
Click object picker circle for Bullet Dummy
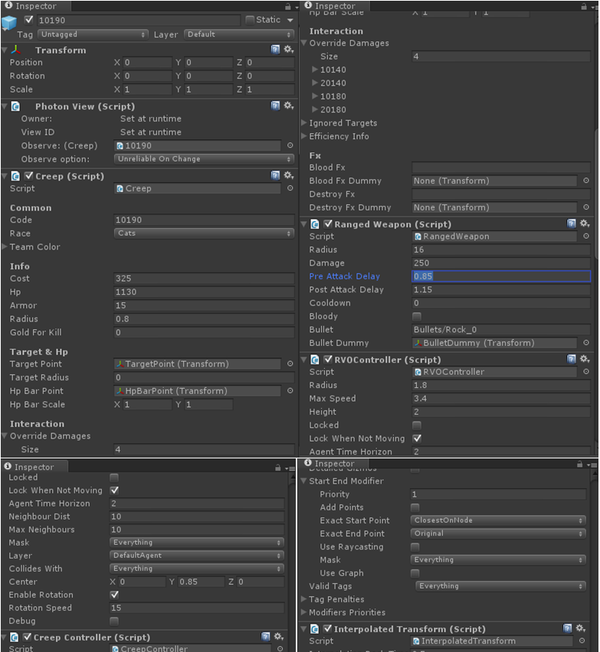[x=587, y=342]
